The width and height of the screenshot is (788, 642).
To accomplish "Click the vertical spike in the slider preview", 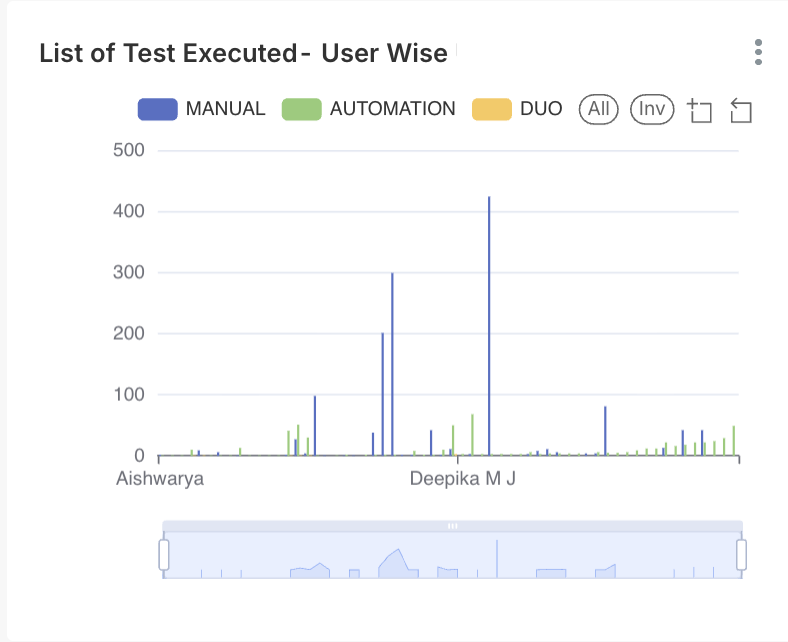I will coord(497,557).
